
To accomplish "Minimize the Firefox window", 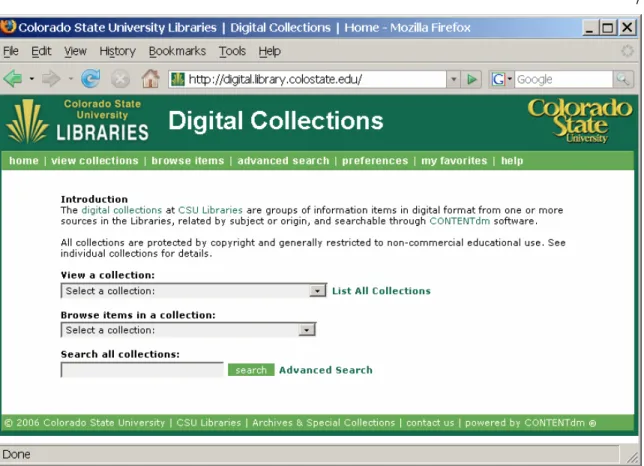I will click(x=590, y=28).
